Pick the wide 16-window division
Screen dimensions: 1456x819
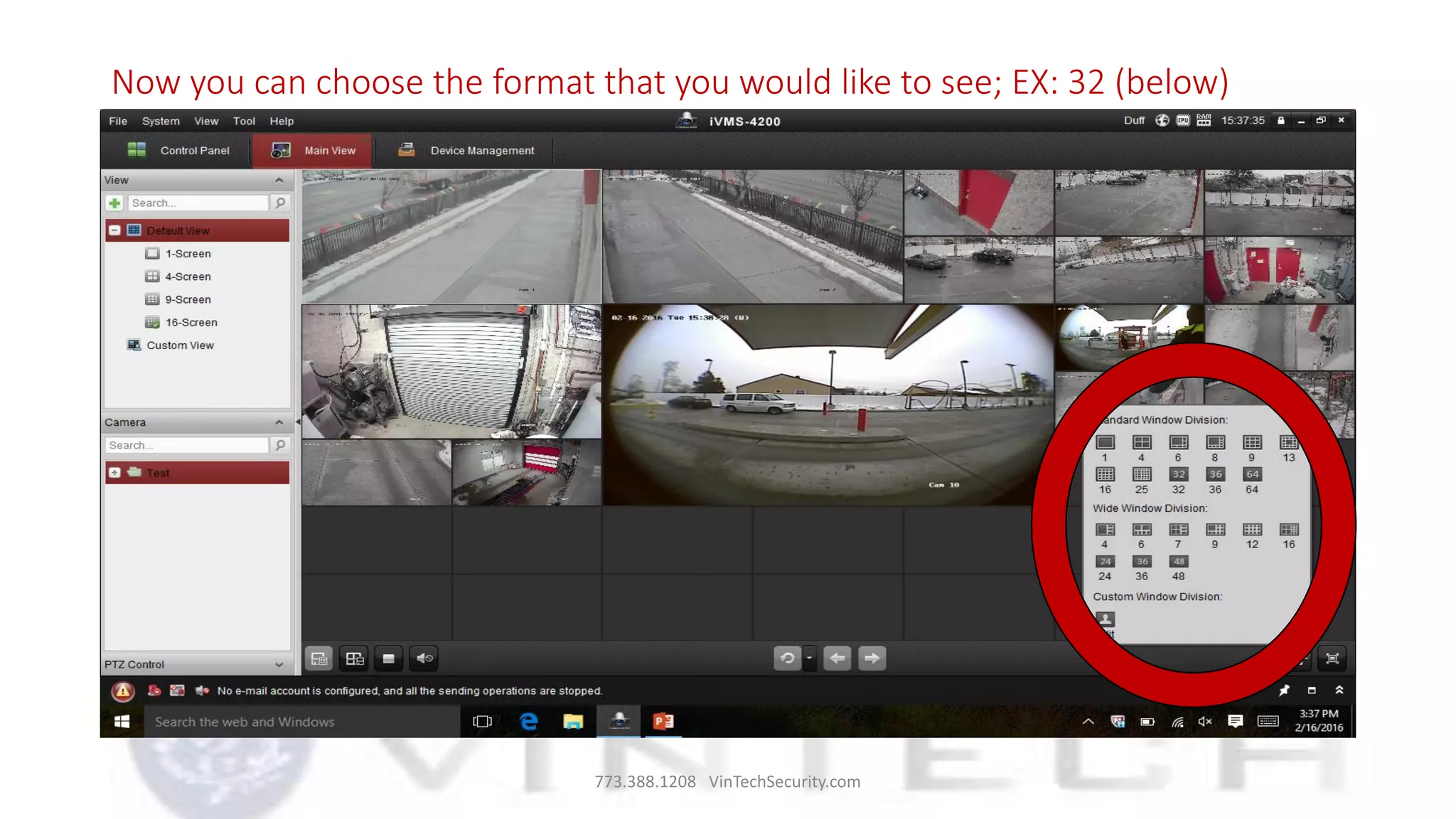1289,530
